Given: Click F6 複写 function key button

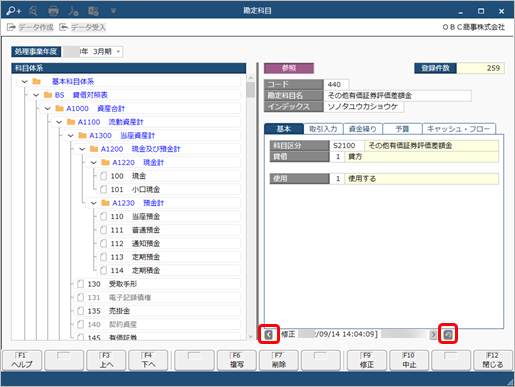Looking at the screenshot, I should click(237, 360).
